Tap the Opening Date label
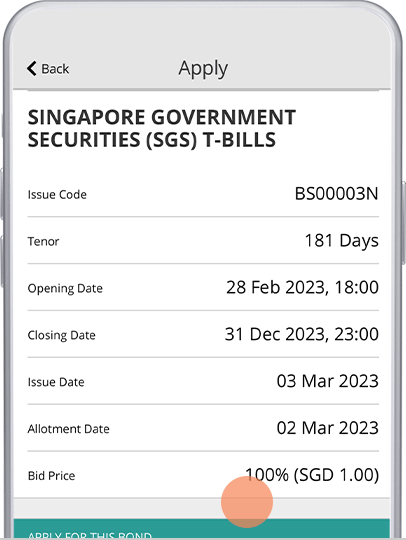Image resolution: width=406 pixels, height=540 pixels. pos(65,289)
